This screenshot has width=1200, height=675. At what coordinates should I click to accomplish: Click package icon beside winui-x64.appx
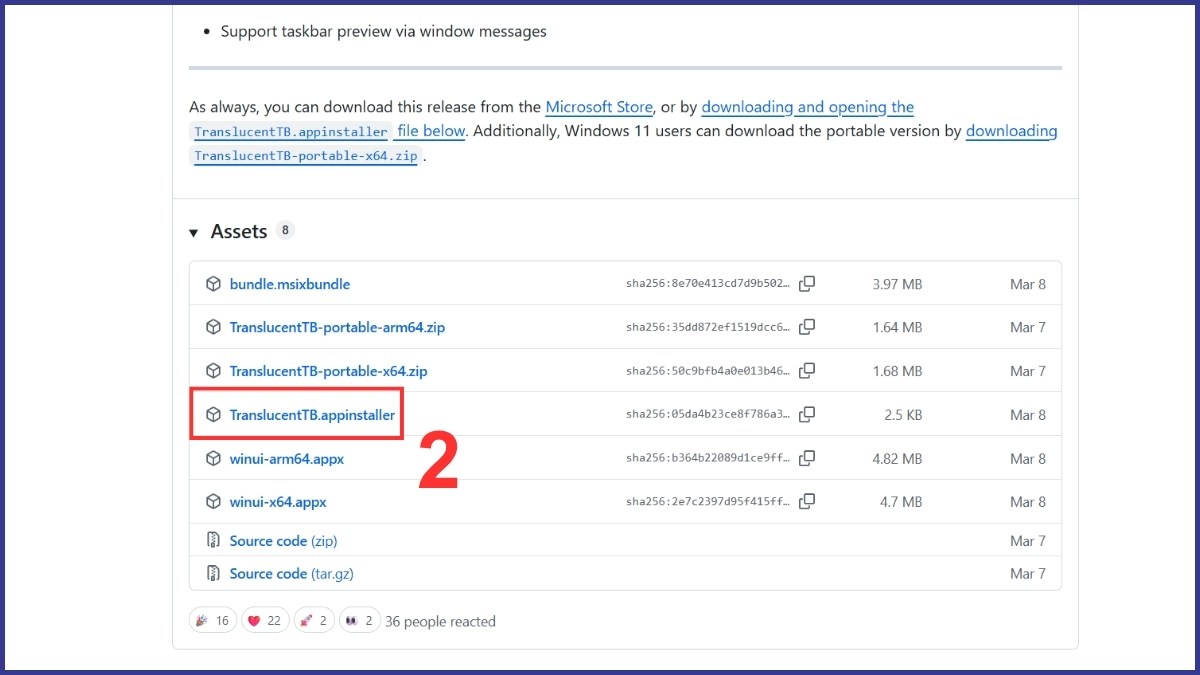213,502
